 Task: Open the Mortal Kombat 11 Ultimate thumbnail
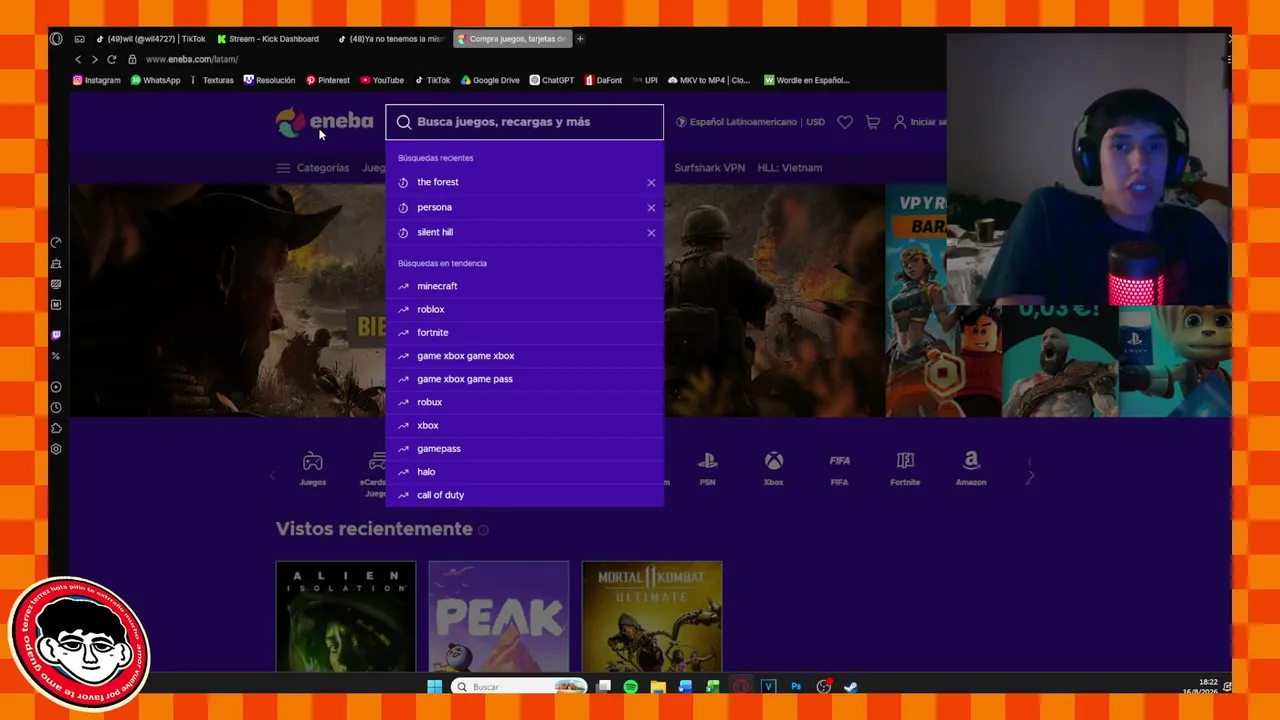652,616
